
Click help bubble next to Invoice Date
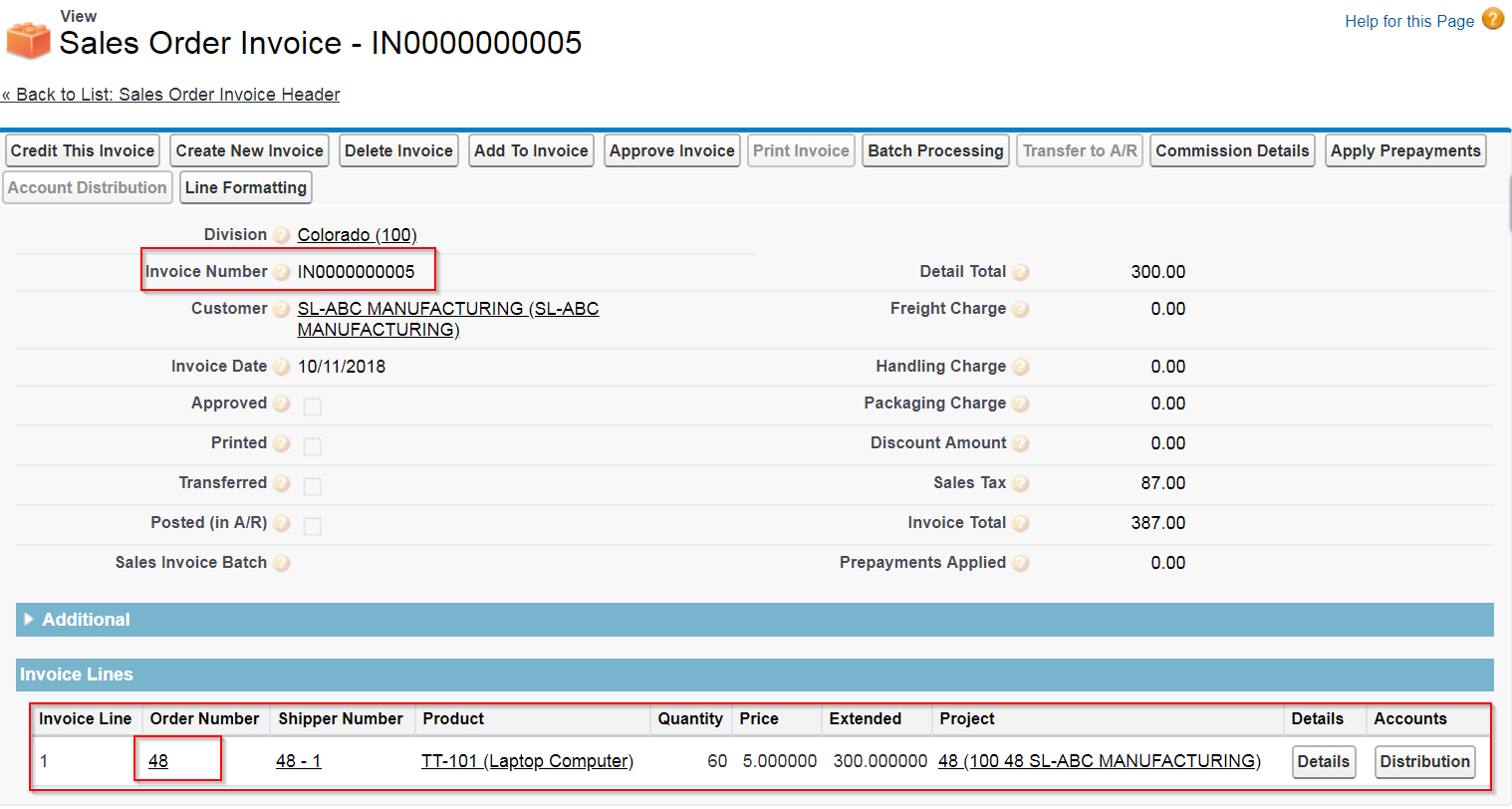click(x=282, y=367)
